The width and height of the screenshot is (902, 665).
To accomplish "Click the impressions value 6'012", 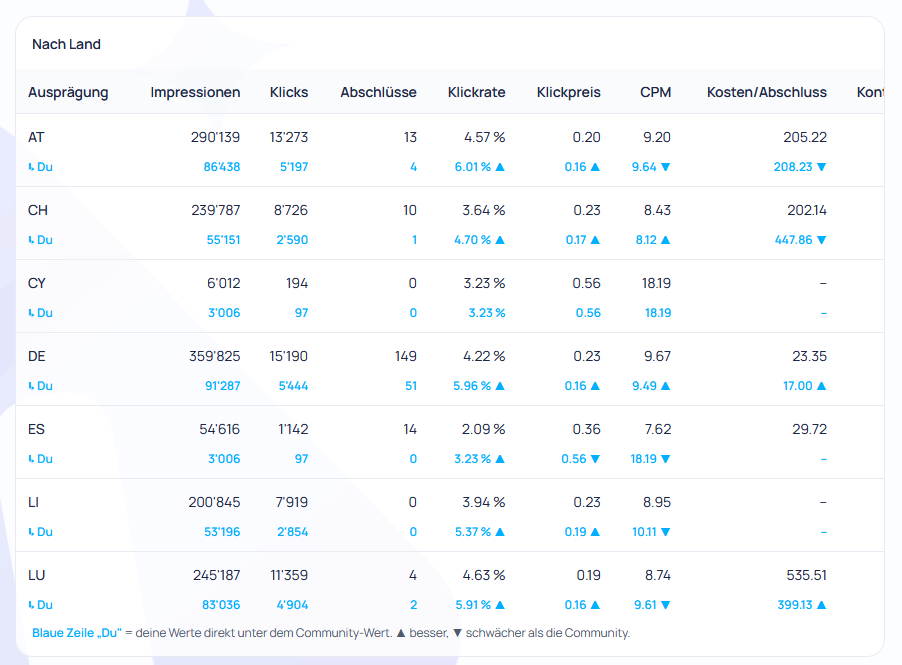I will [223, 284].
